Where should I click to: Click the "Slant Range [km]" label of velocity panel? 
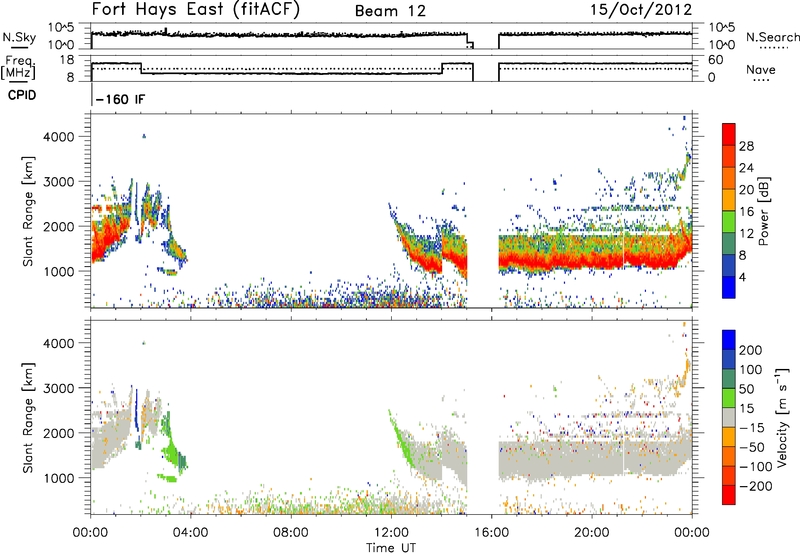tap(28, 417)
